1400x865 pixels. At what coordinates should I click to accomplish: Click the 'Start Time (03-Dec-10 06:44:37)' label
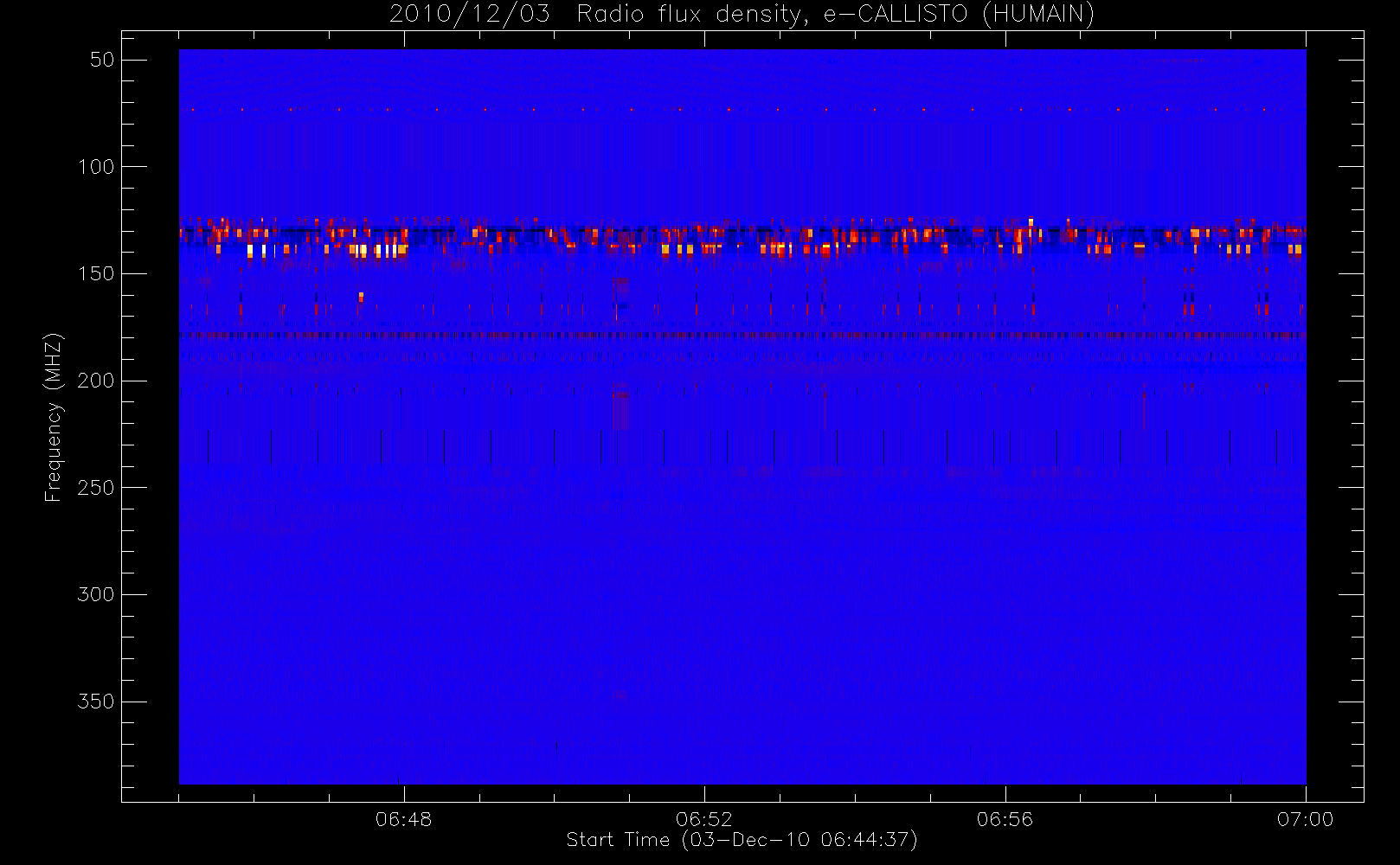(x=742, y=840)
